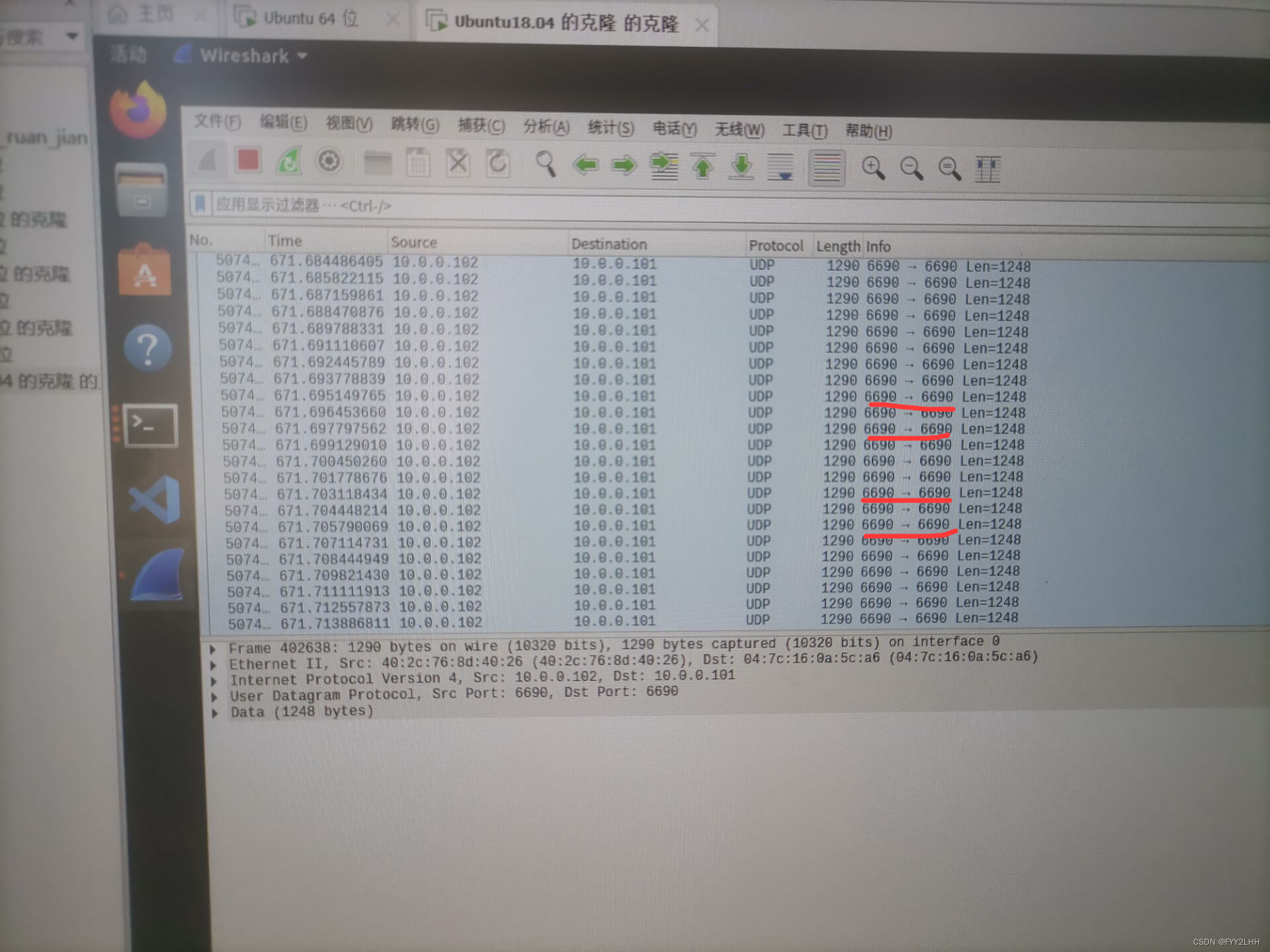1270x952 pixels.
Task: Go forward in packet history arrow
Action: pos(624,165)
